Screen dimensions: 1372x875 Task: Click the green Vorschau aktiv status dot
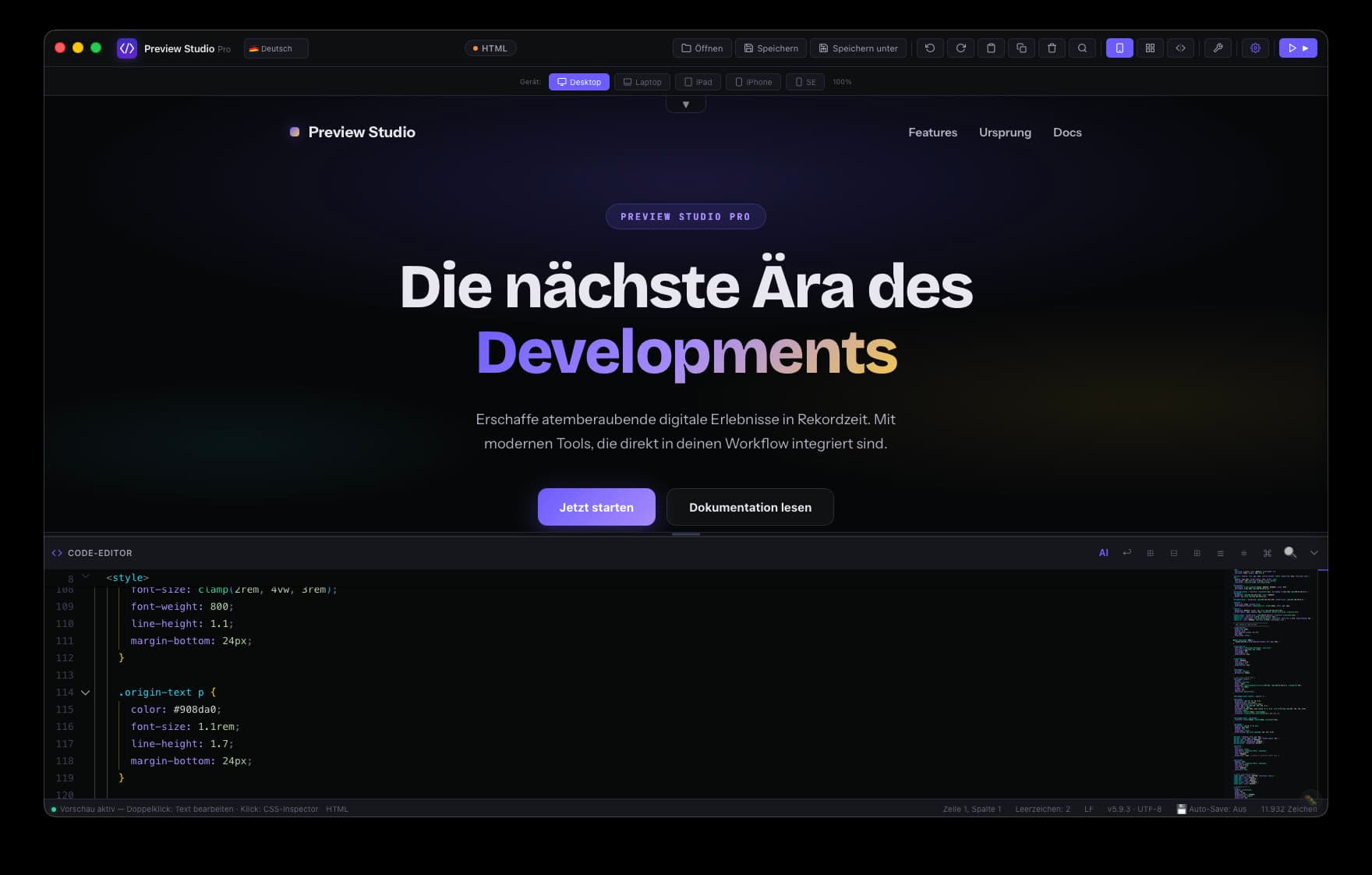click(54, 809)
